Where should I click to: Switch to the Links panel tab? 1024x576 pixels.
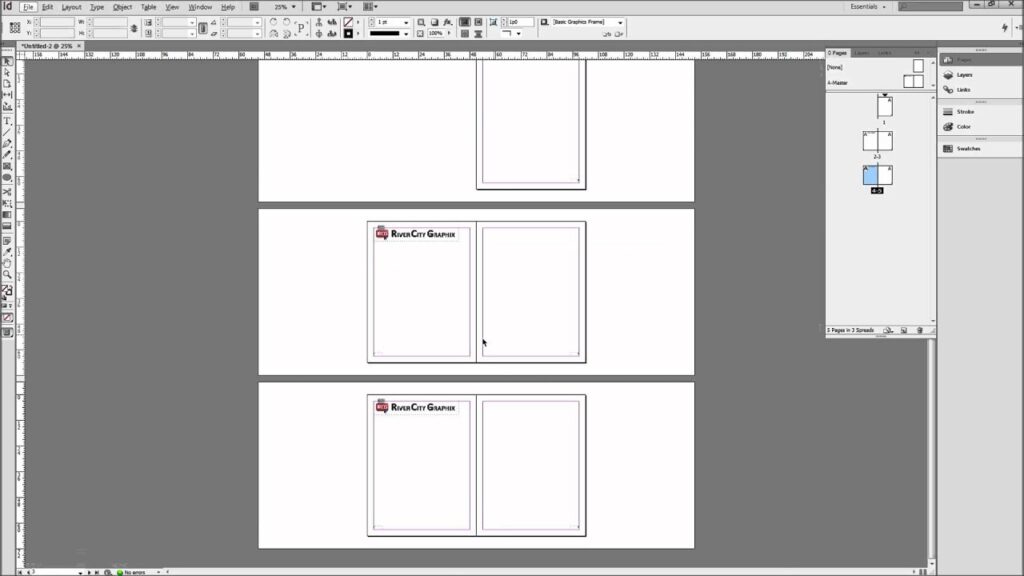click(886, 55)
